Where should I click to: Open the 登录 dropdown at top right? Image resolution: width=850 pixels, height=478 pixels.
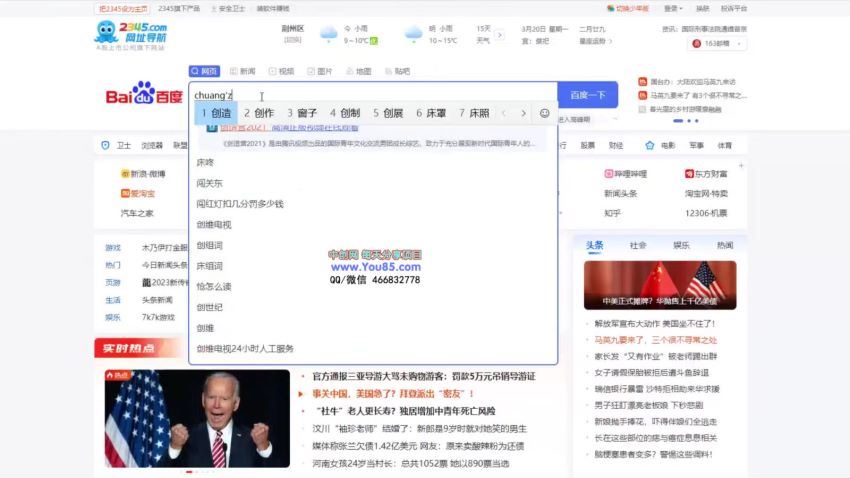(673, 9)
